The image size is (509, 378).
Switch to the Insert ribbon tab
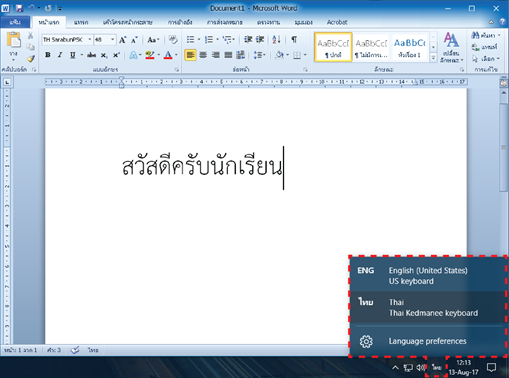click(x=81, y=22)
